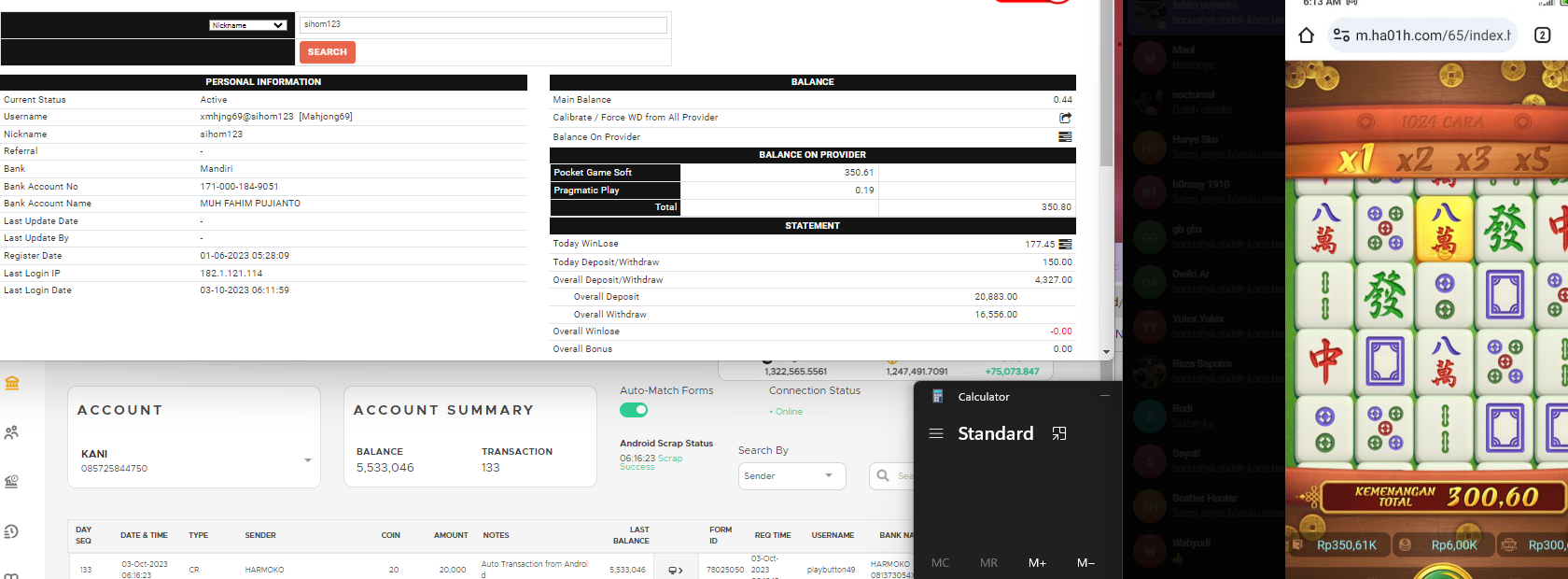Click the Last Login IP 182.1.121.114
Viewport: 1568px width, 579px height.
pos(231,274)
